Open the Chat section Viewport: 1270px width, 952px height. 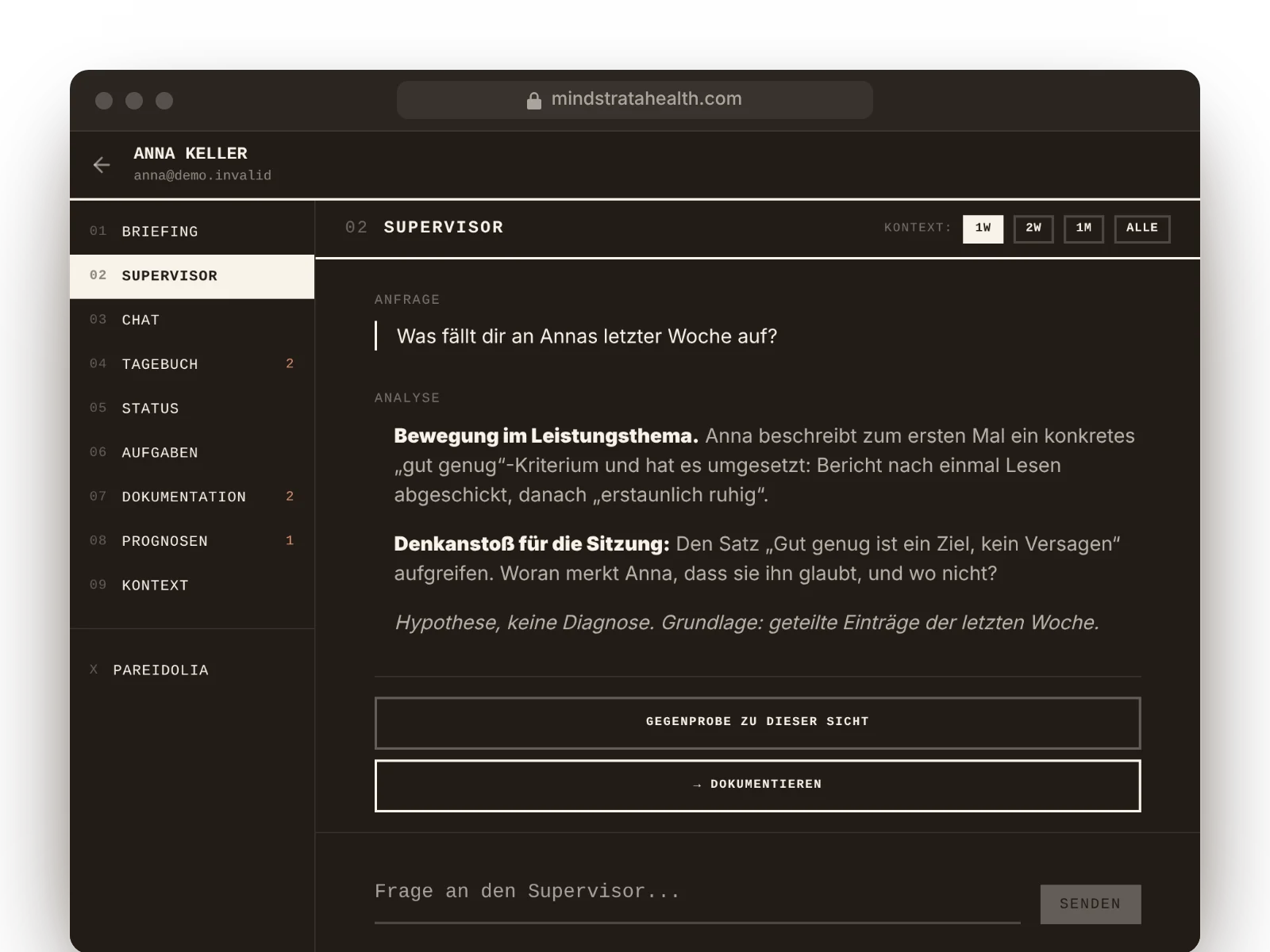(192, 321)
